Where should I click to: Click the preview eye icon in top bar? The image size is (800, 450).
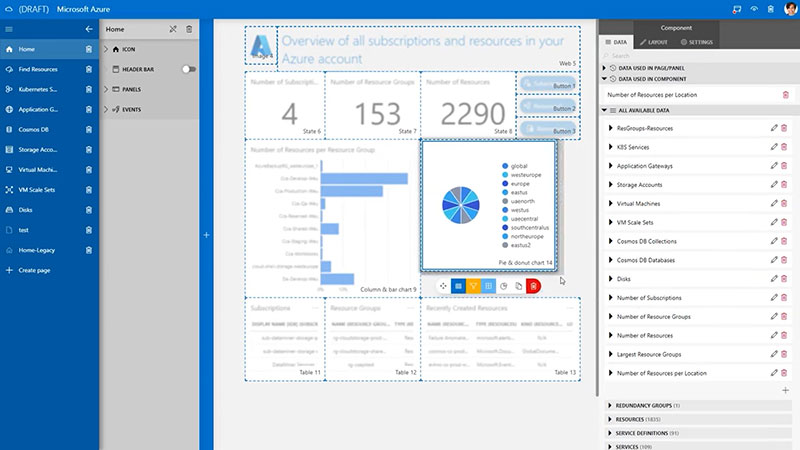[754, 9]
